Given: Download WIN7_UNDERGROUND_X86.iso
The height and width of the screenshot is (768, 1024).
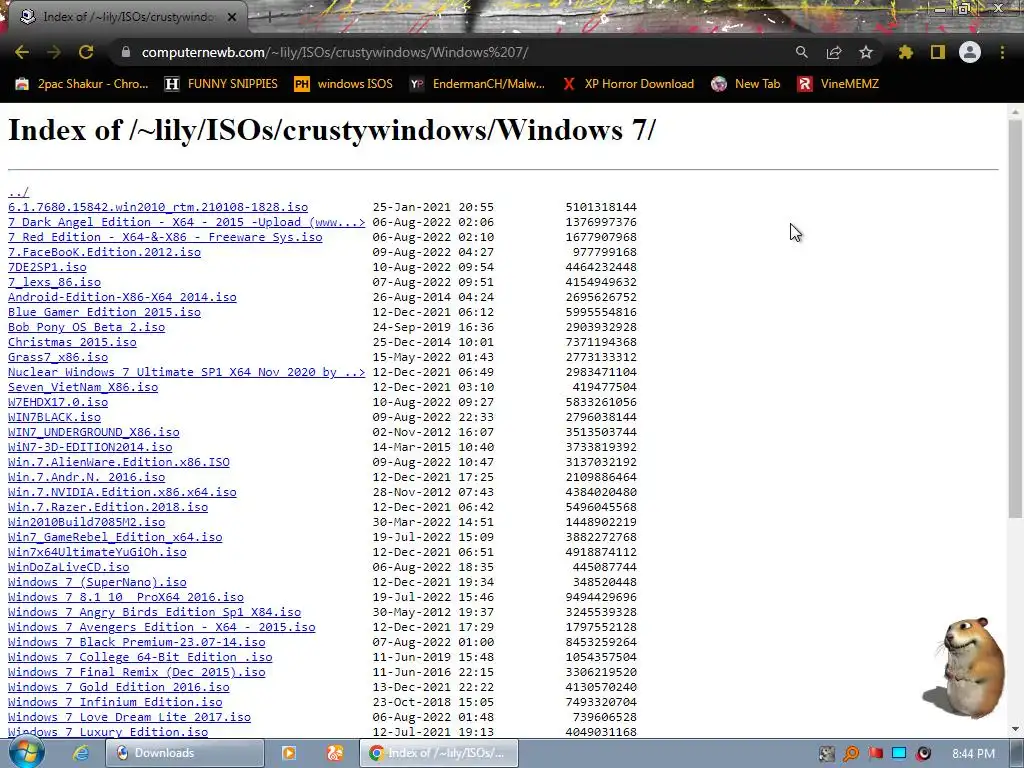Looking at the screenshot, I should (93, 432).
